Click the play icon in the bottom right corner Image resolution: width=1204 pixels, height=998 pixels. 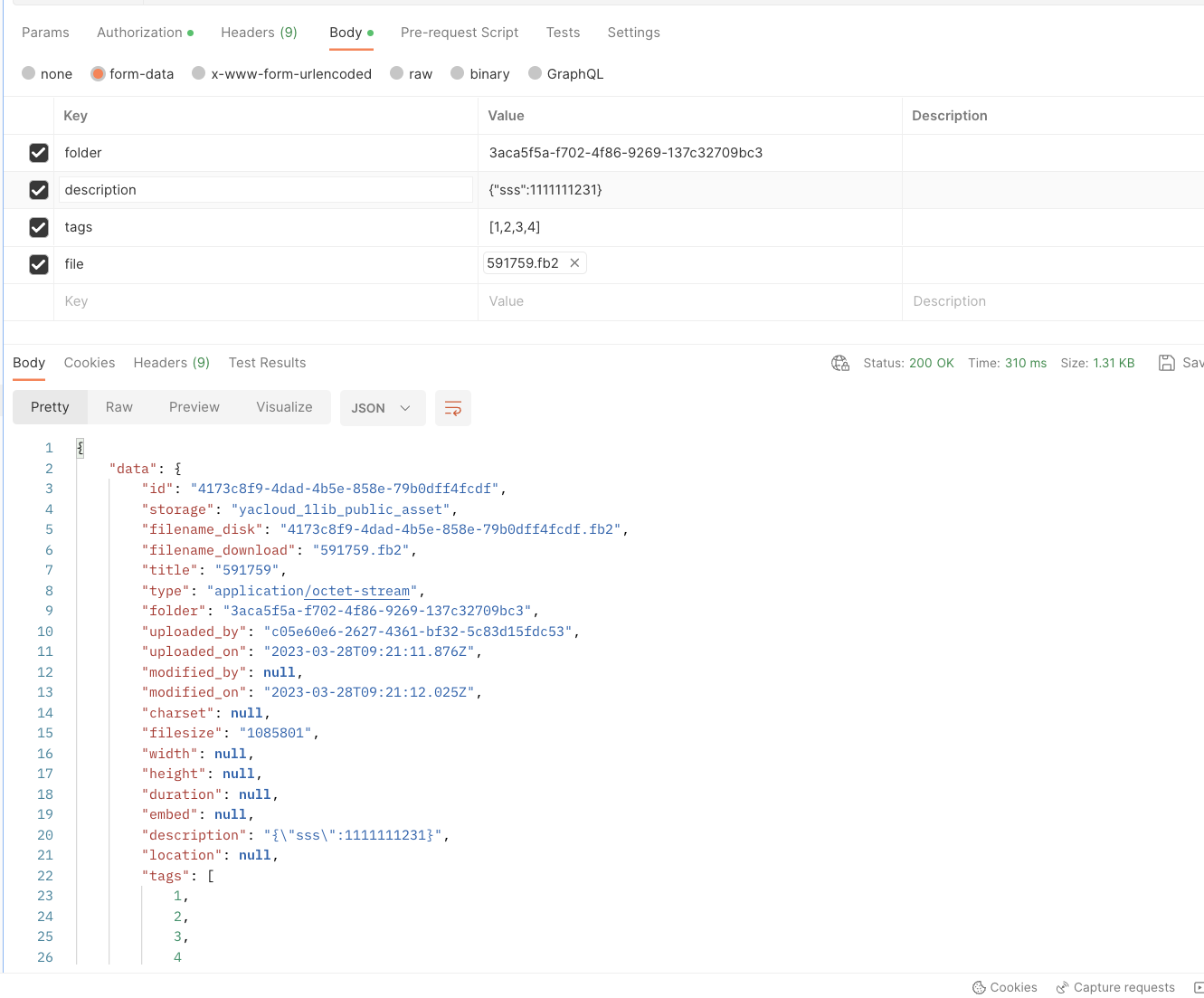point(1198,987)
